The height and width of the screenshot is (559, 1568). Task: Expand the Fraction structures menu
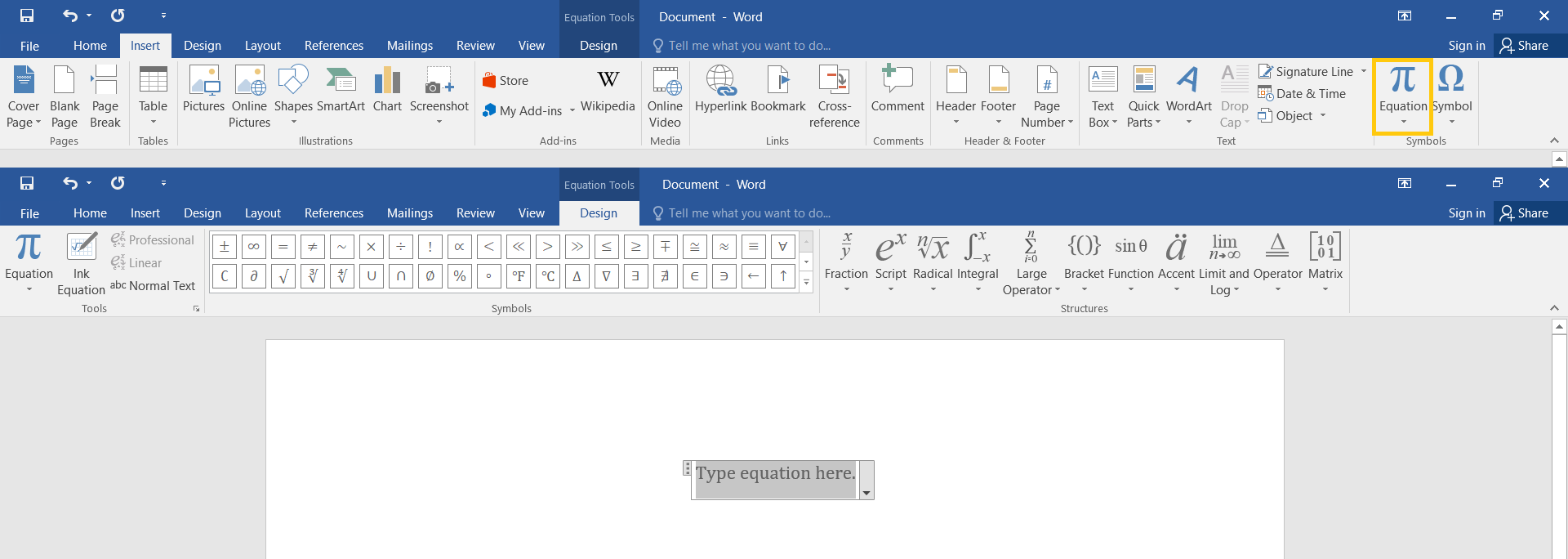(x=846, y=263)
